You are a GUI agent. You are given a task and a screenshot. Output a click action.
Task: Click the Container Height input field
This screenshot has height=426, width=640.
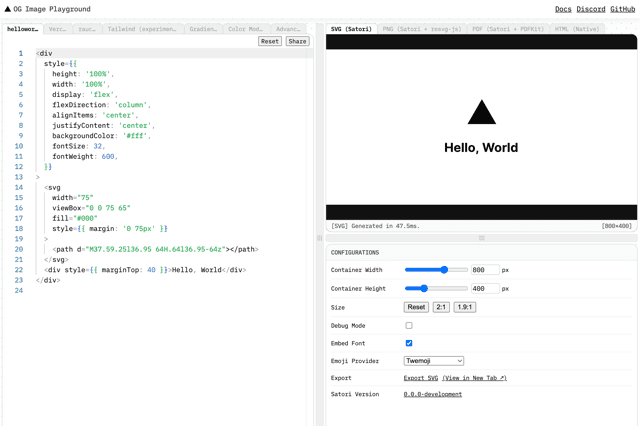point(484,288)
